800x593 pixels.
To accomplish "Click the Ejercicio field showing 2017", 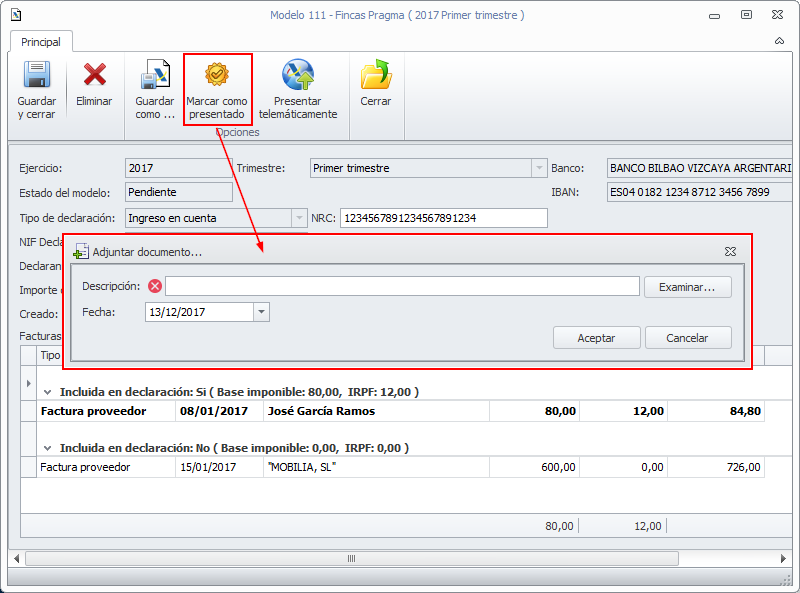I will pyautogui.click(x=178, y=168).
